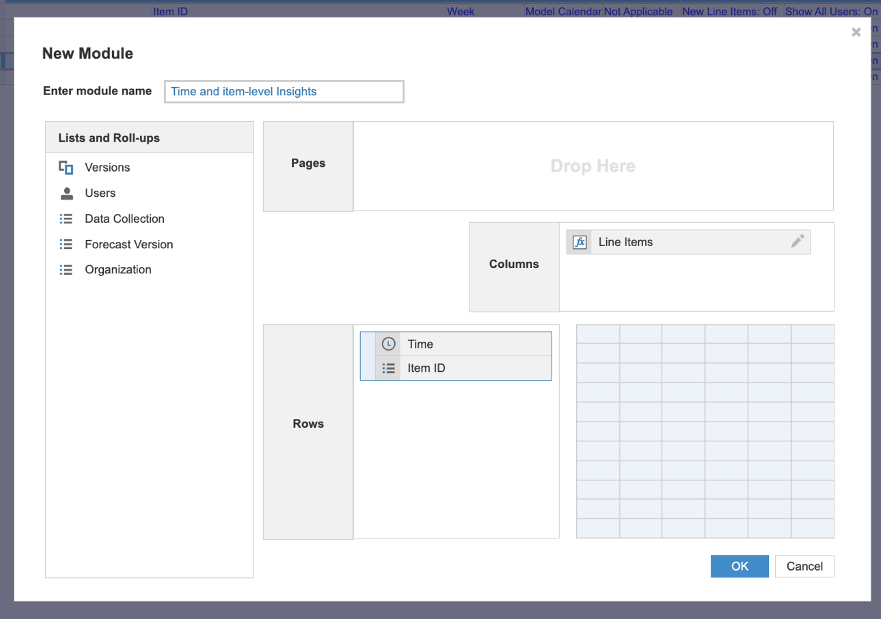The height and width of the screenshot is (620, 882).
Task: Click Model Calendar Not Applicable
Action: (x=598, y=11)
